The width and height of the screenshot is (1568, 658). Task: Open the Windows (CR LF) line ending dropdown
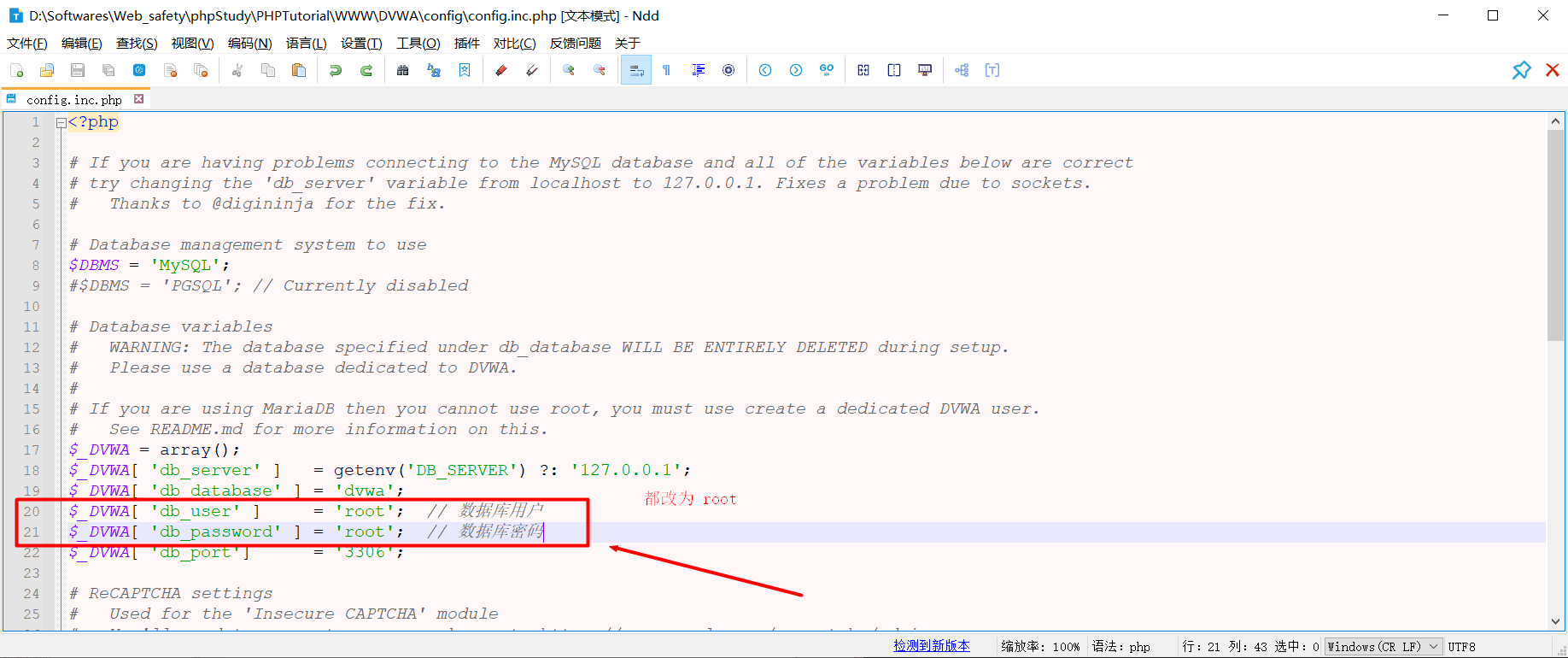(x=1384, y=647)
